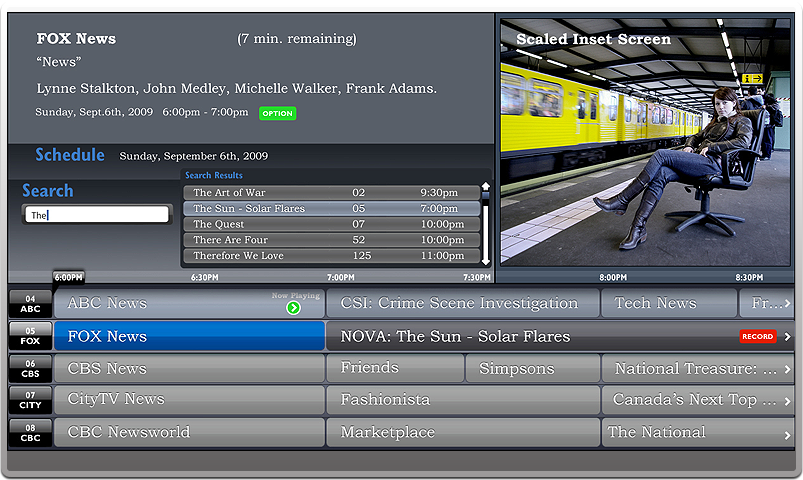Select Therefore We Love search result
Screen dimensions: 803x480
point(331,256)
